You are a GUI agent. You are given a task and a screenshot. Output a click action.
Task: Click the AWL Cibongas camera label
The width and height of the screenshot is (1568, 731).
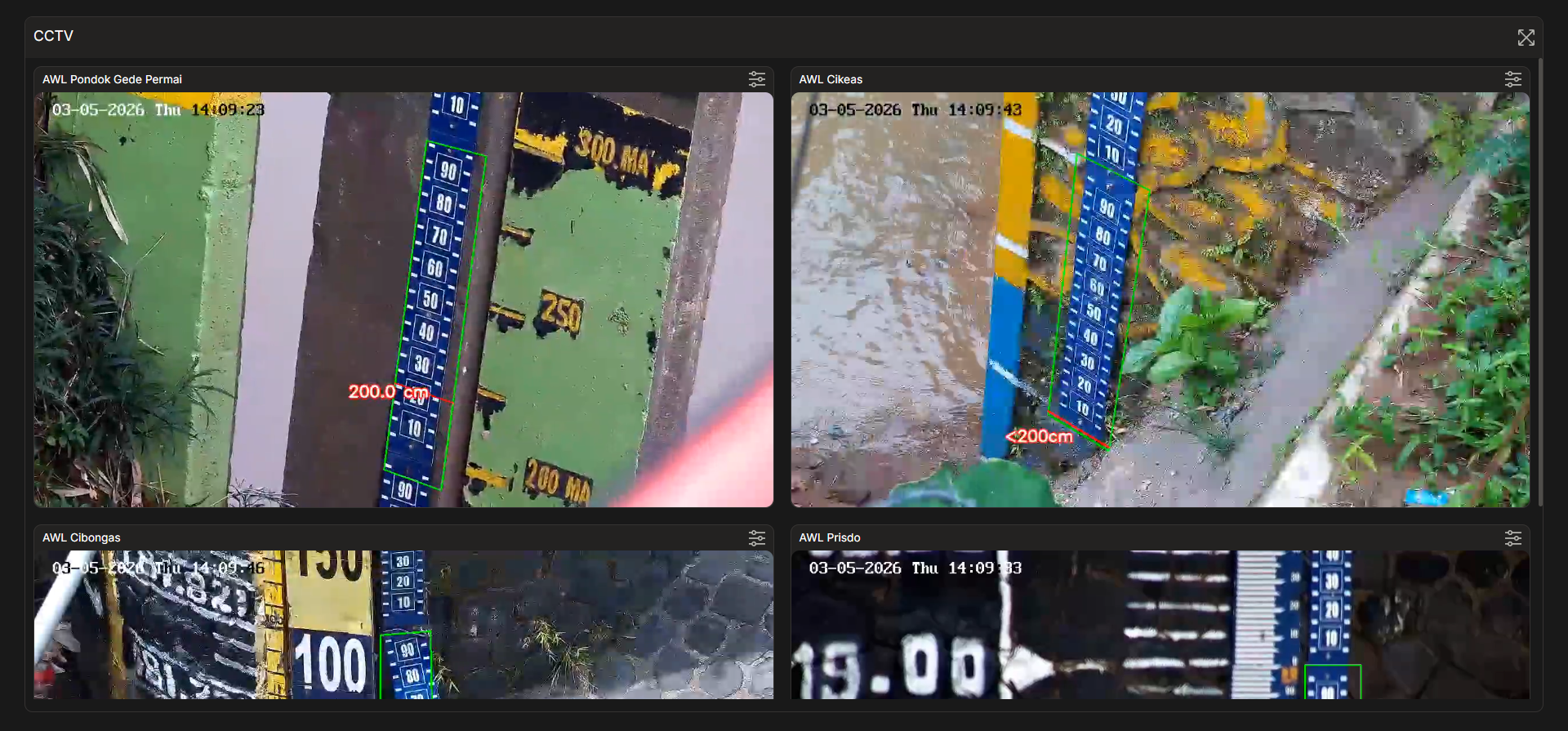tap(81, 537)
